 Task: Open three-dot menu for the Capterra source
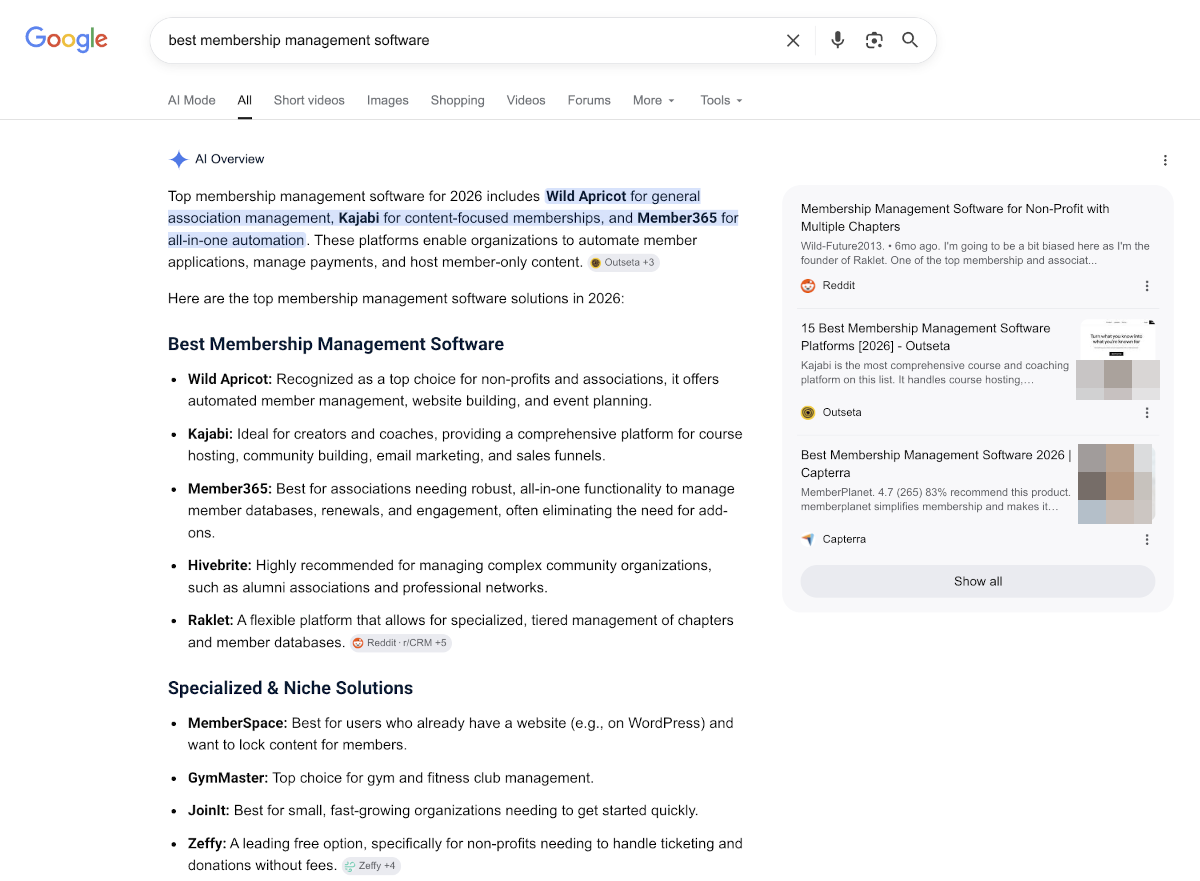(x=1147, y=540)
